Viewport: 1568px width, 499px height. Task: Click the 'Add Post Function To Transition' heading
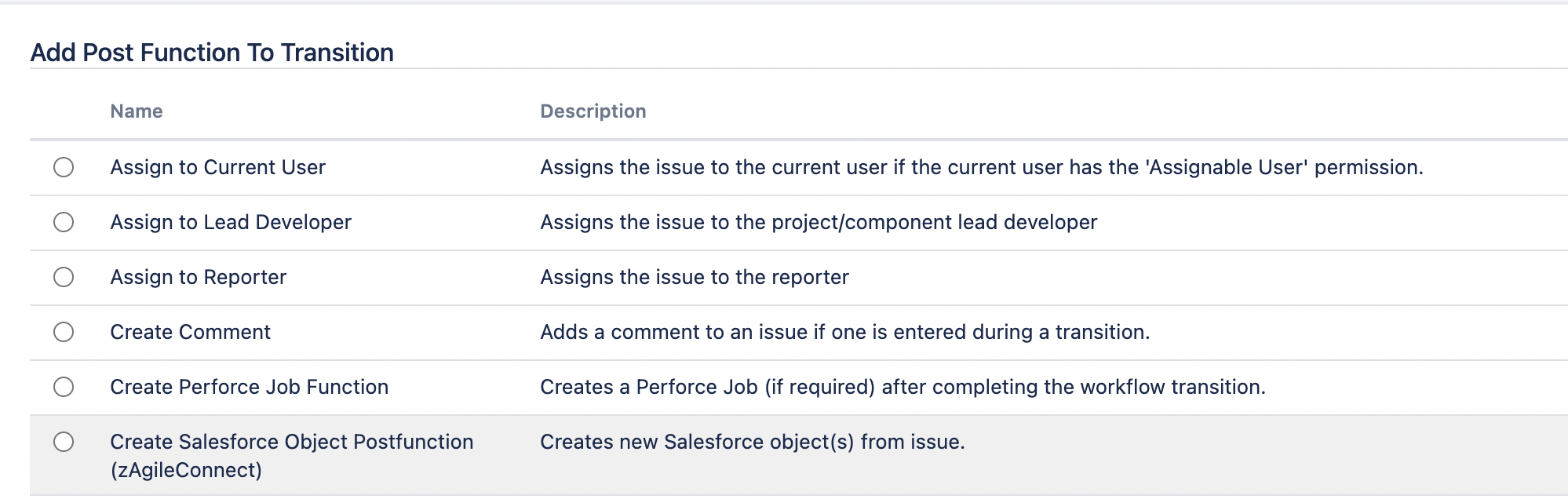tap(212, 53)
